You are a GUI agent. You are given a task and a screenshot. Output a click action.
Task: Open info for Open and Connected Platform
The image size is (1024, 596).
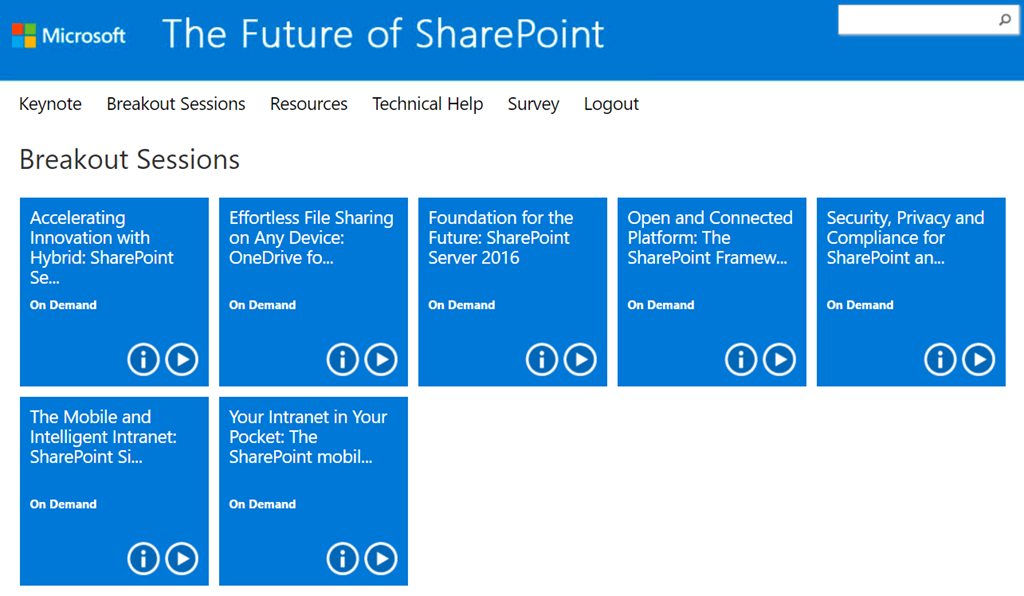click(740, 359)
